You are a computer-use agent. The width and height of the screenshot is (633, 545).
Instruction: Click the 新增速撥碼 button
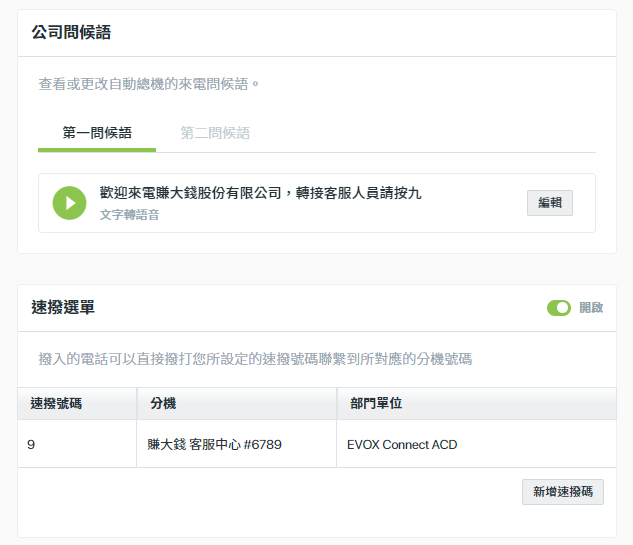coord(563,492)
